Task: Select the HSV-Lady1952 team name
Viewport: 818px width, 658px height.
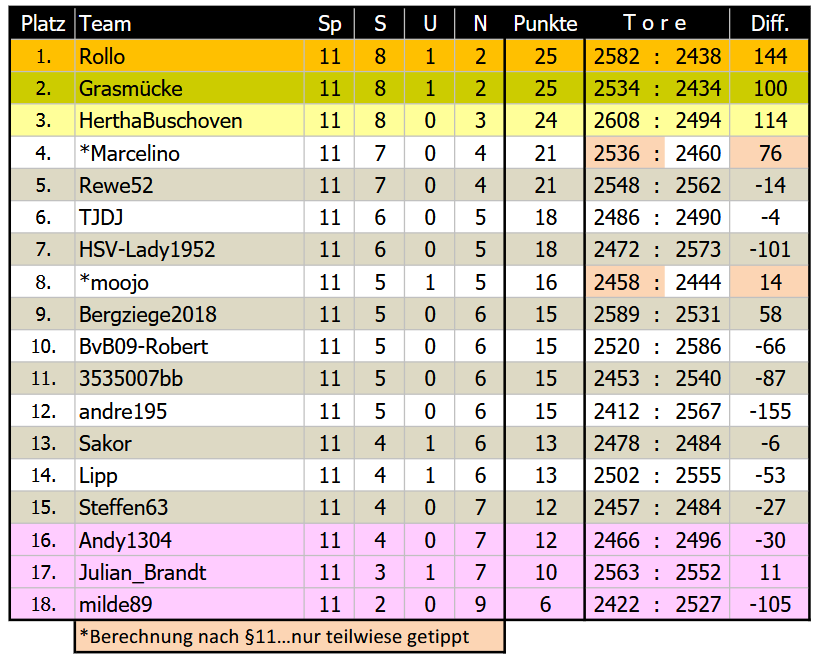Action: pos(147,250)
